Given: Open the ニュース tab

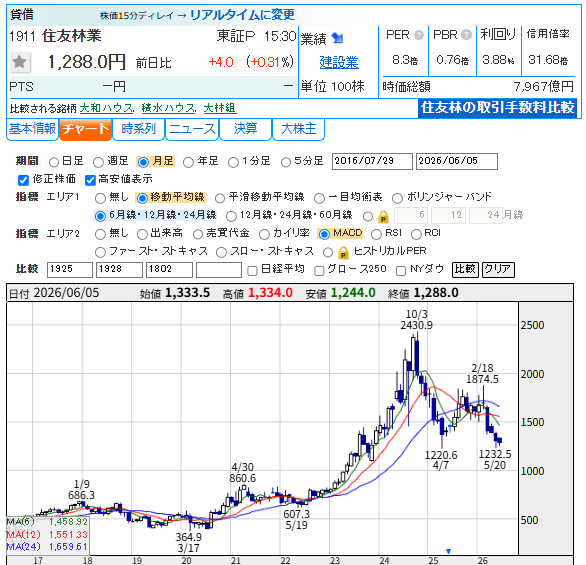Looking at the screenshot, I should click(192, 129).
